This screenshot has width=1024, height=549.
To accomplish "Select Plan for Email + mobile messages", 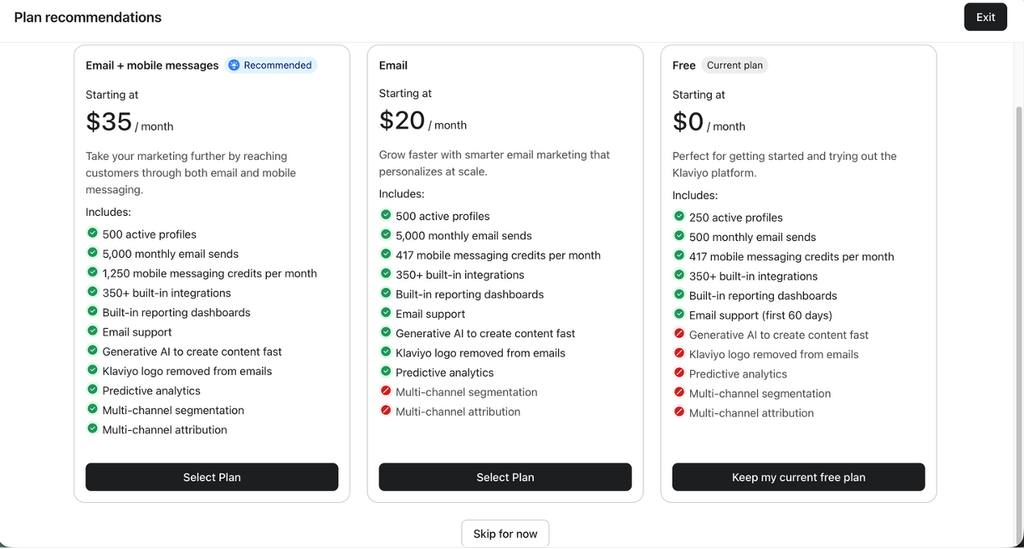I will tap(212, 477).
